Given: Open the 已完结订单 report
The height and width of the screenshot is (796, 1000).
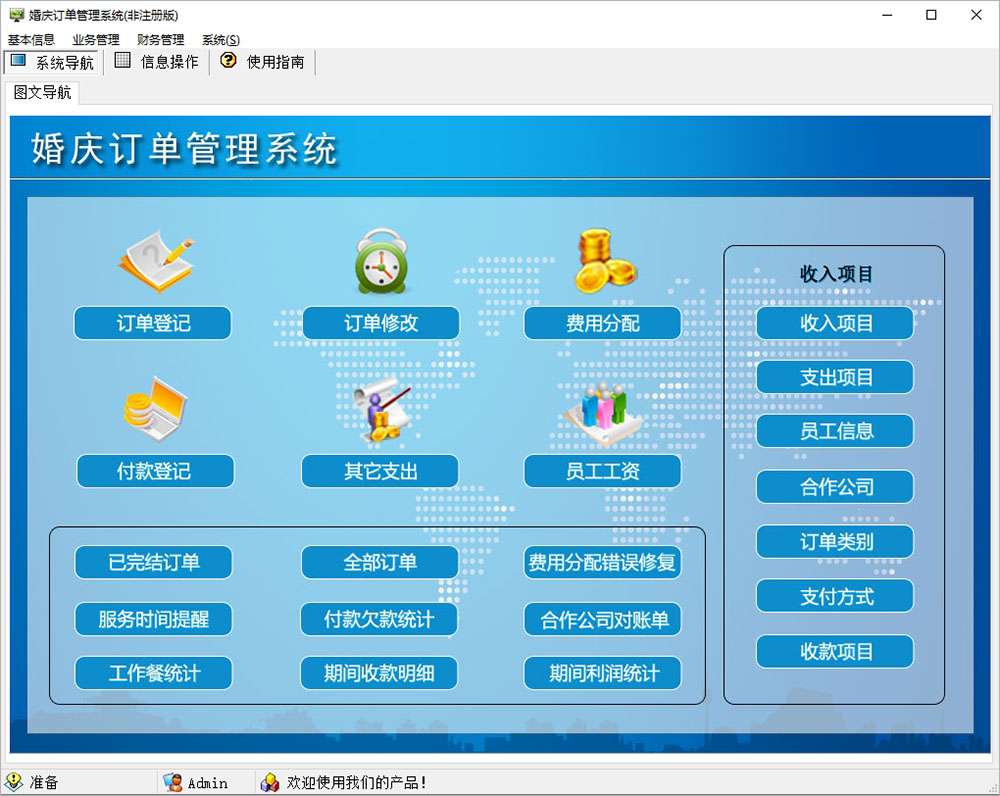Looking at the screenshot, I should click(x=154, y=563).
